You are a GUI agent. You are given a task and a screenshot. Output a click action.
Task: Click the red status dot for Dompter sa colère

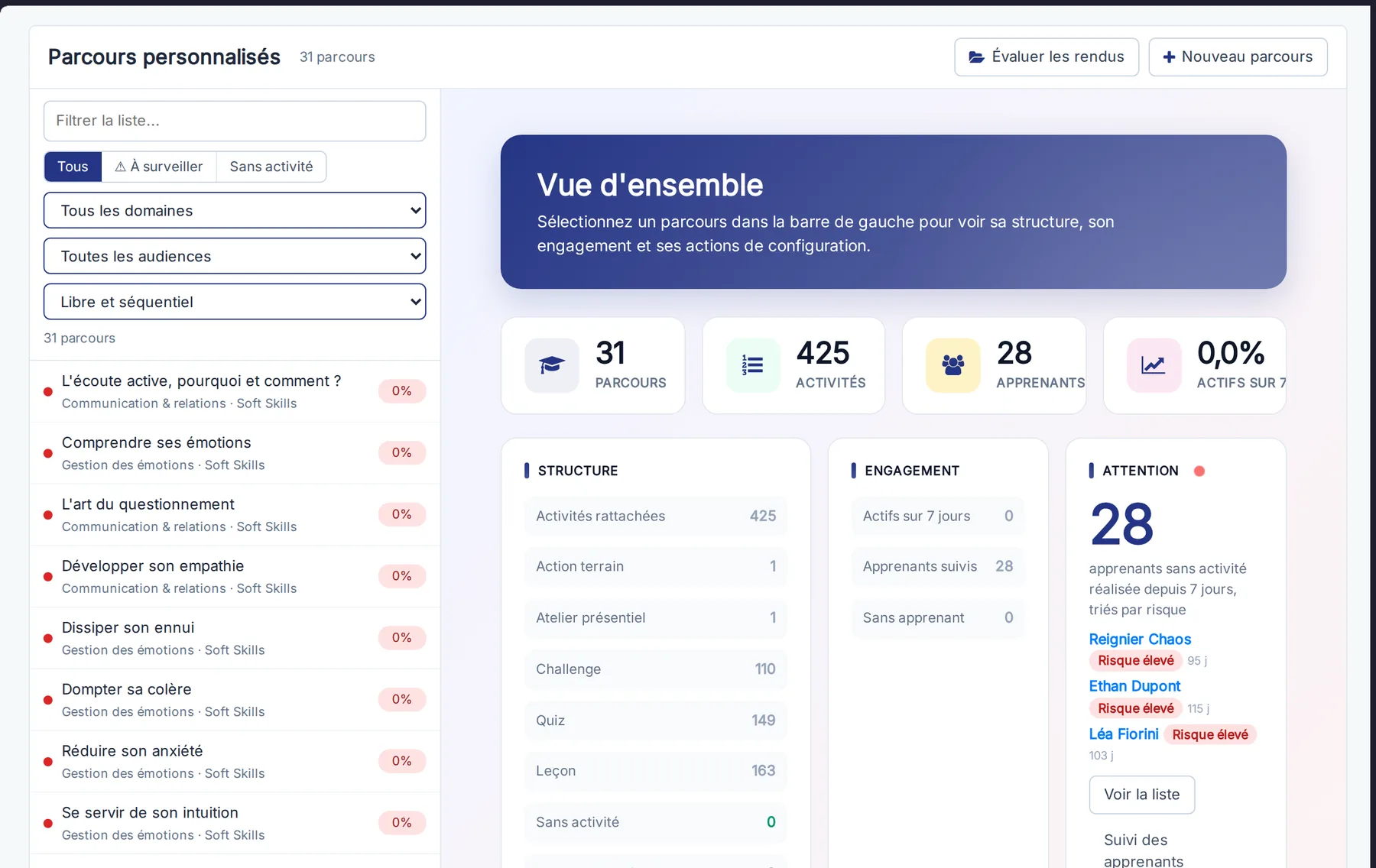48,700
